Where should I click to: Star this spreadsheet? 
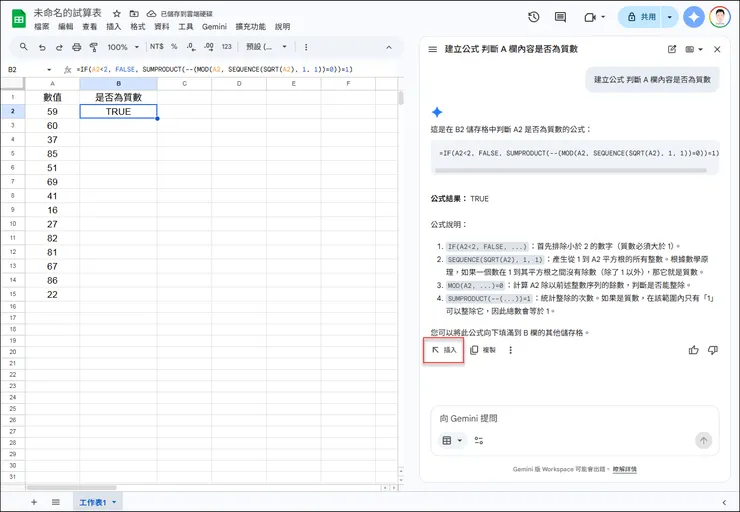coord(117,14)
